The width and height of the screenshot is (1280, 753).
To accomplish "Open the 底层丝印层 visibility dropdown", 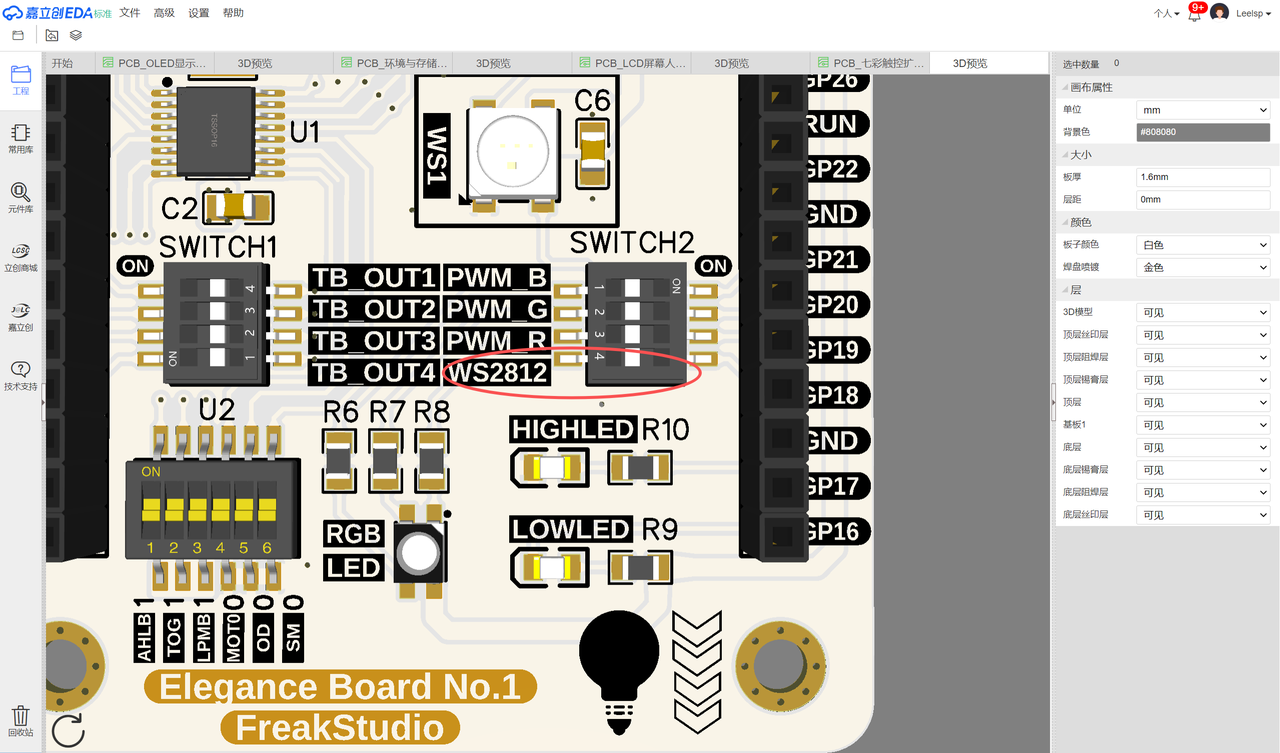I will point(1204,515).
